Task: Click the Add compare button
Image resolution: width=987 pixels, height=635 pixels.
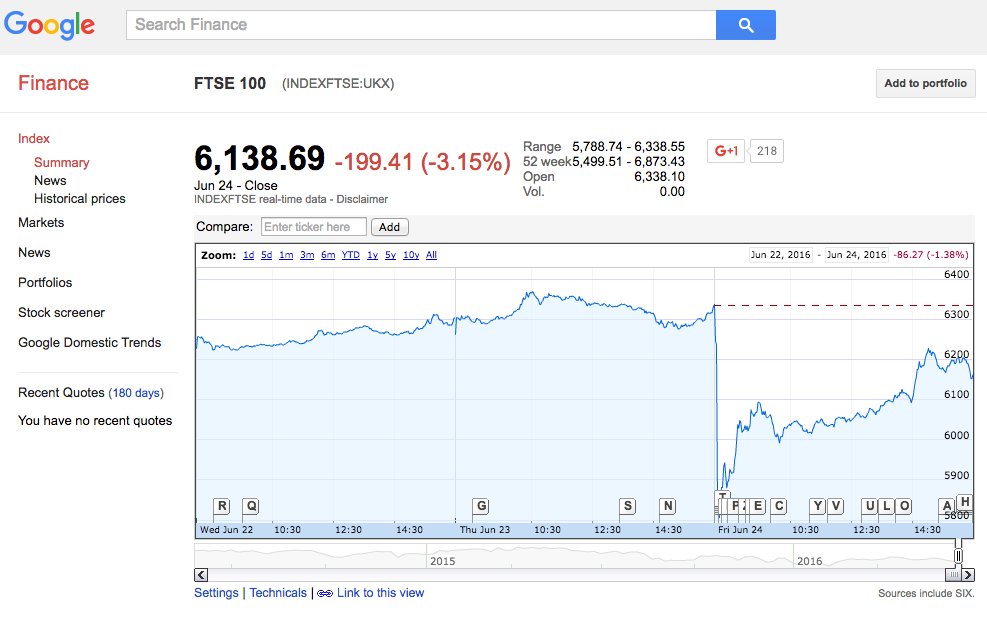Action: click(390, 227)
